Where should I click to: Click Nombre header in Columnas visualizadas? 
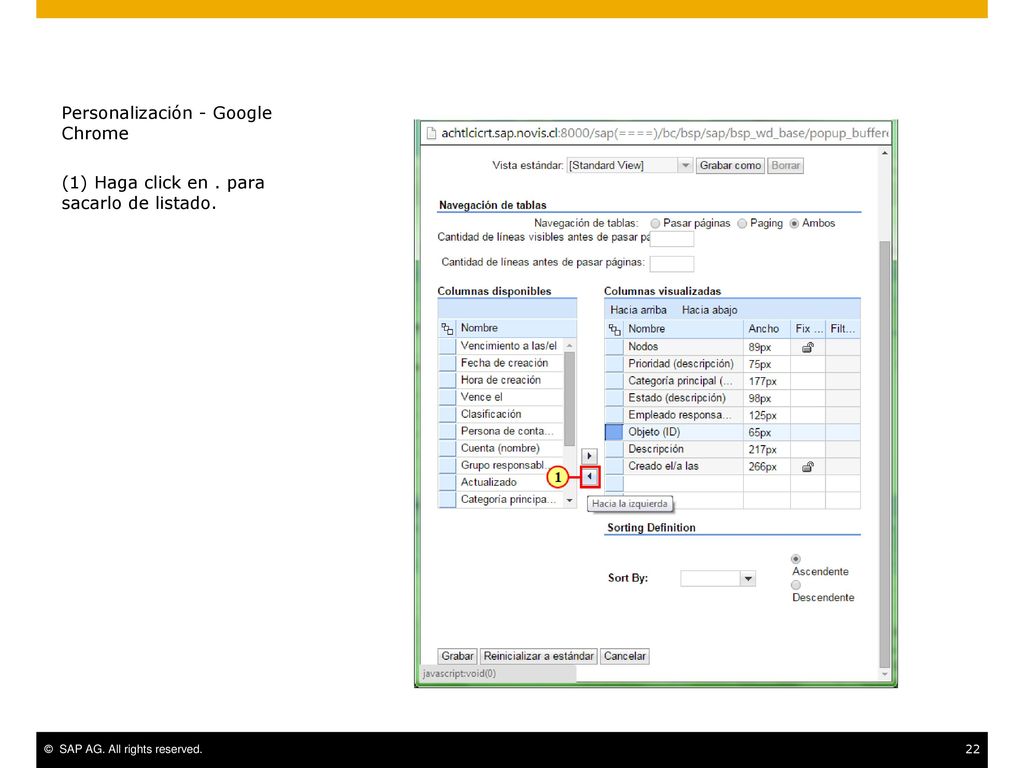[684, 329]
